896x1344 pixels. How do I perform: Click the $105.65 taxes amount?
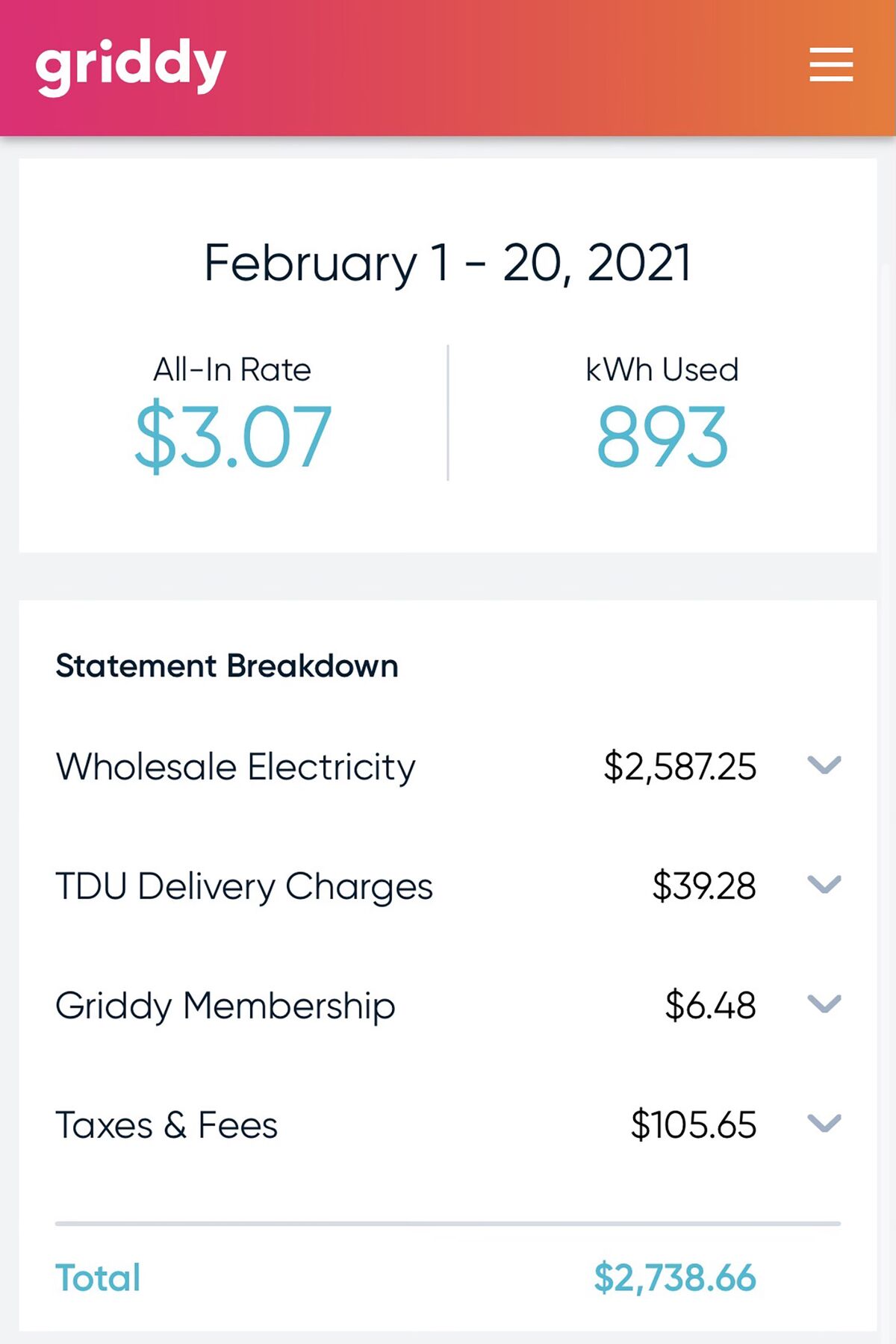click(x=694, y=1125)
